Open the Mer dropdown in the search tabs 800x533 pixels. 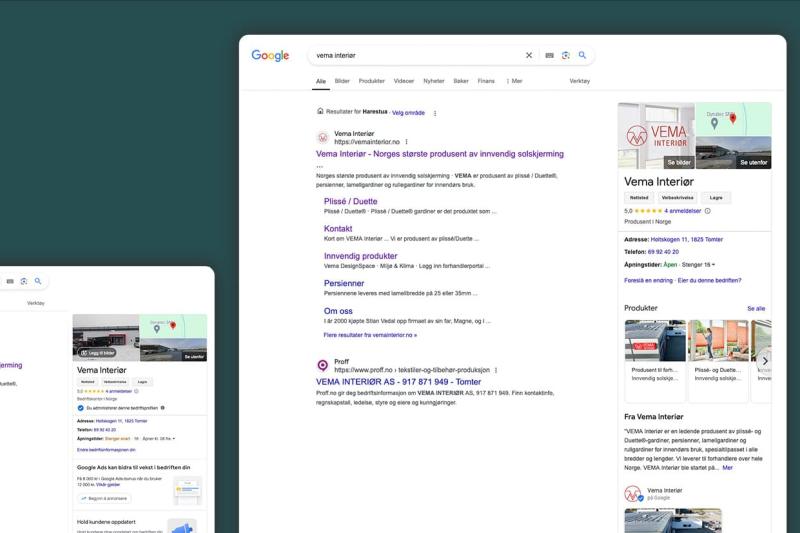(514, 81)
